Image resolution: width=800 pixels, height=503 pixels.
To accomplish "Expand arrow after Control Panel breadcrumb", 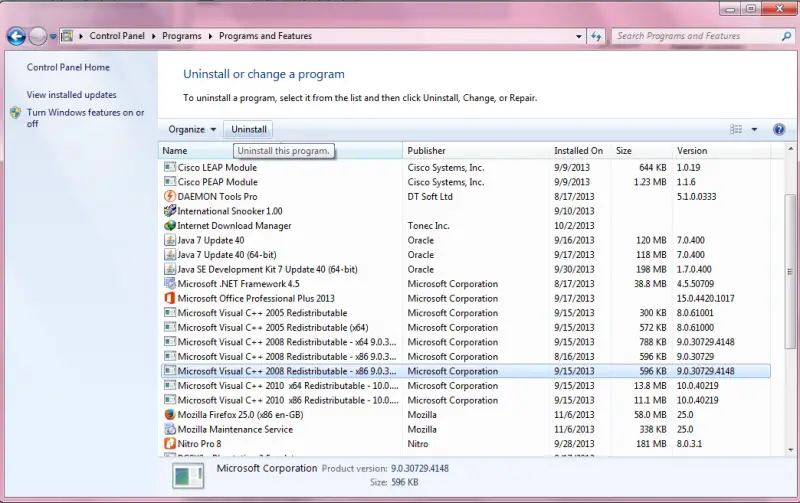I will (x=154, y=36).
